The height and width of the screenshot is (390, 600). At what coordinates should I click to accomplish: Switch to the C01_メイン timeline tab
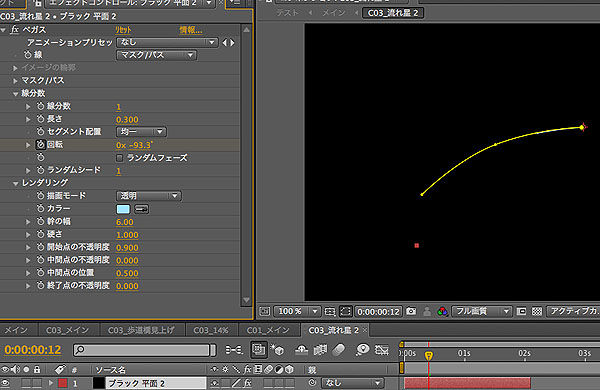click(268, 330)
